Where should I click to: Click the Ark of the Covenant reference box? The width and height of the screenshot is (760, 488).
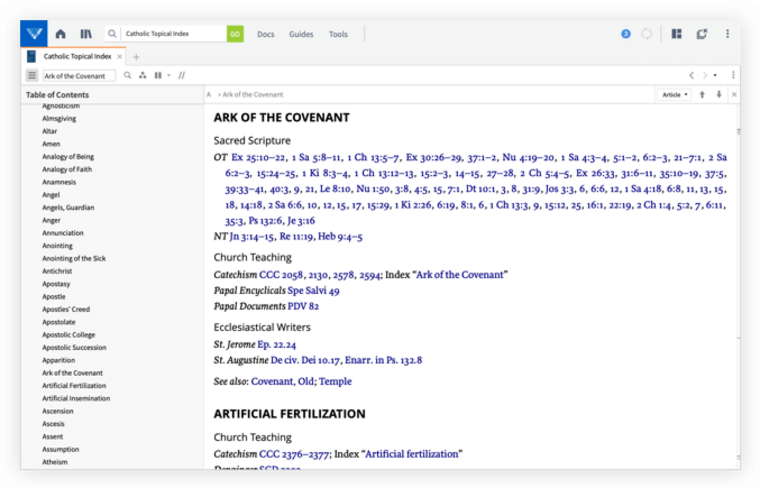(x=79, y=76)
